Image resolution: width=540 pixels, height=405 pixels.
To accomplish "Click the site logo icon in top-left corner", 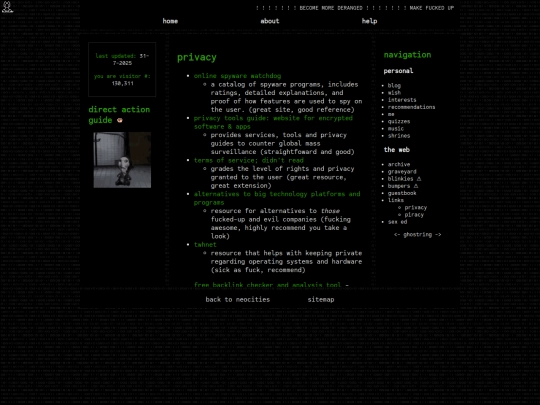I will 7,7.
